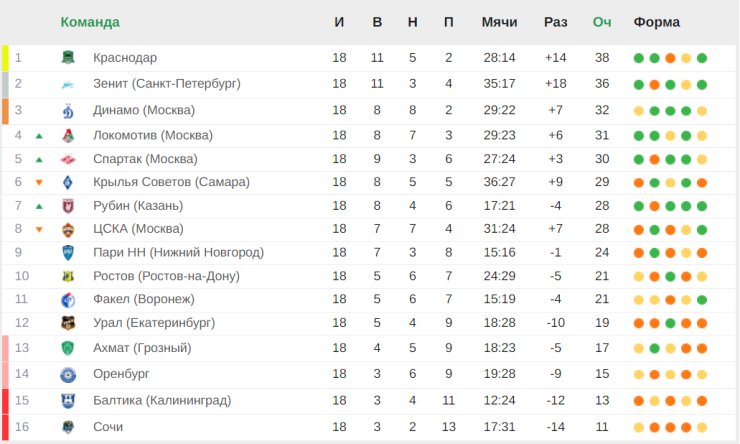The width and height of the screenshot is (740, 444).
Task: Click the Крылья Советов club logo
Action: point(68,182)
